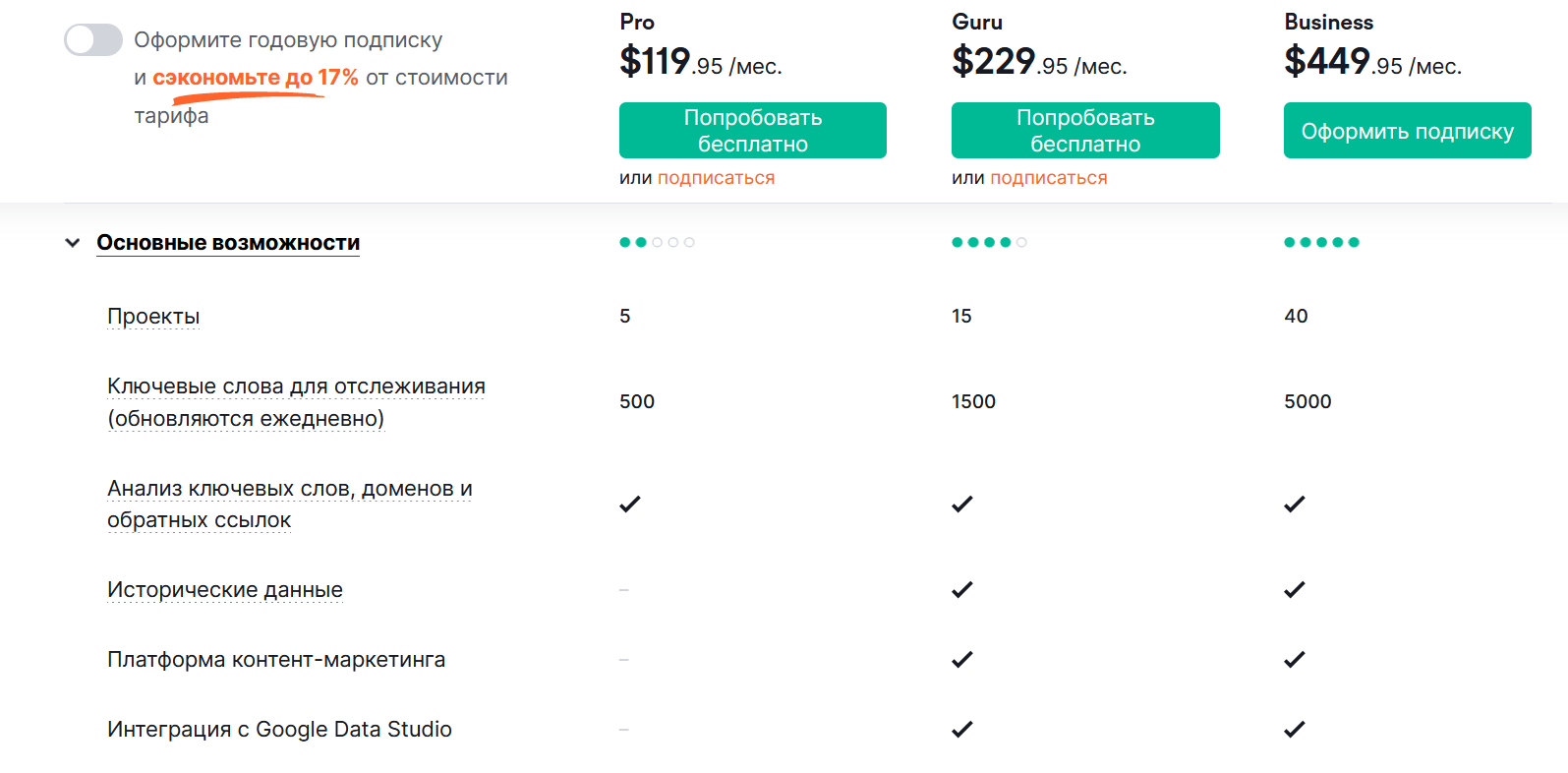Image resolution: width=1568 pixels, height=773 pixels.
Task: Click the Guru plan rating dots
Action: click(x=989, y=242)
